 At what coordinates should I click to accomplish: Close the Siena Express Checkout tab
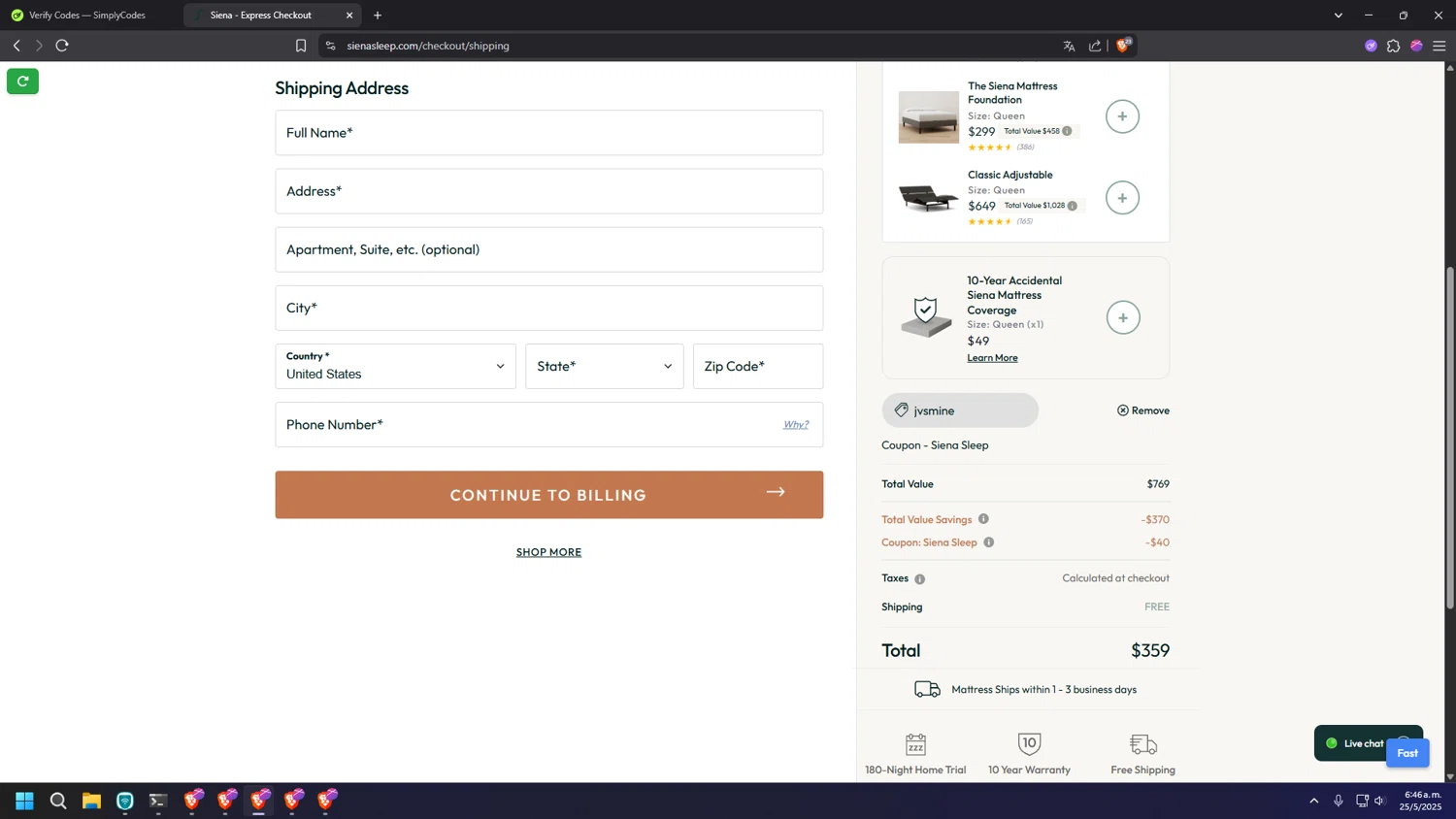(349, 16)
